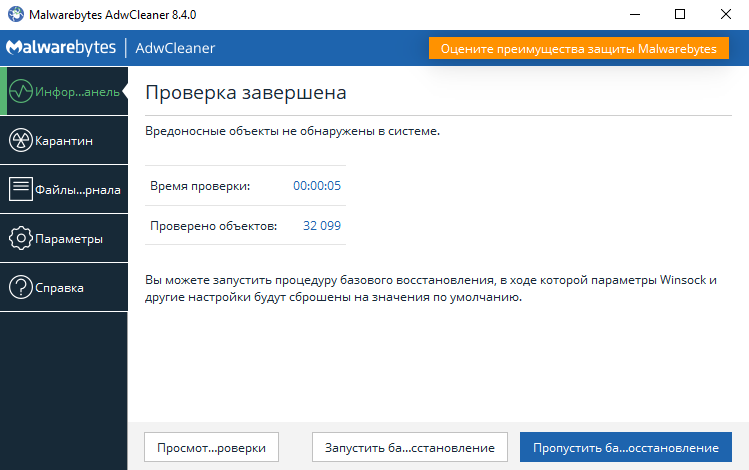Click Пропустить ба...осстановление button
Viewport: 749px width, 470px height.
626,448
